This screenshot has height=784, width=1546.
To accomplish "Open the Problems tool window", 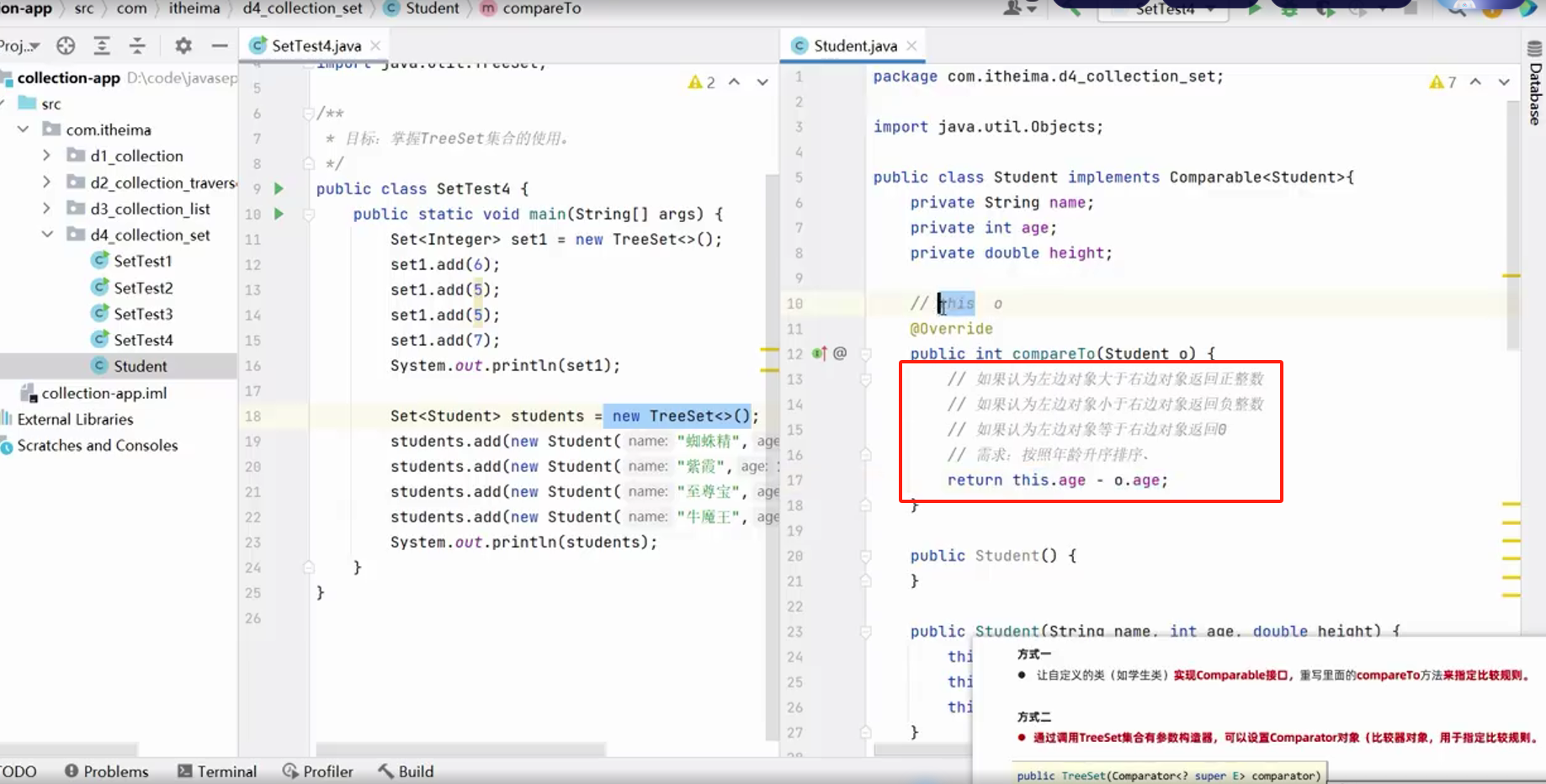I will (x=107, y=771).
